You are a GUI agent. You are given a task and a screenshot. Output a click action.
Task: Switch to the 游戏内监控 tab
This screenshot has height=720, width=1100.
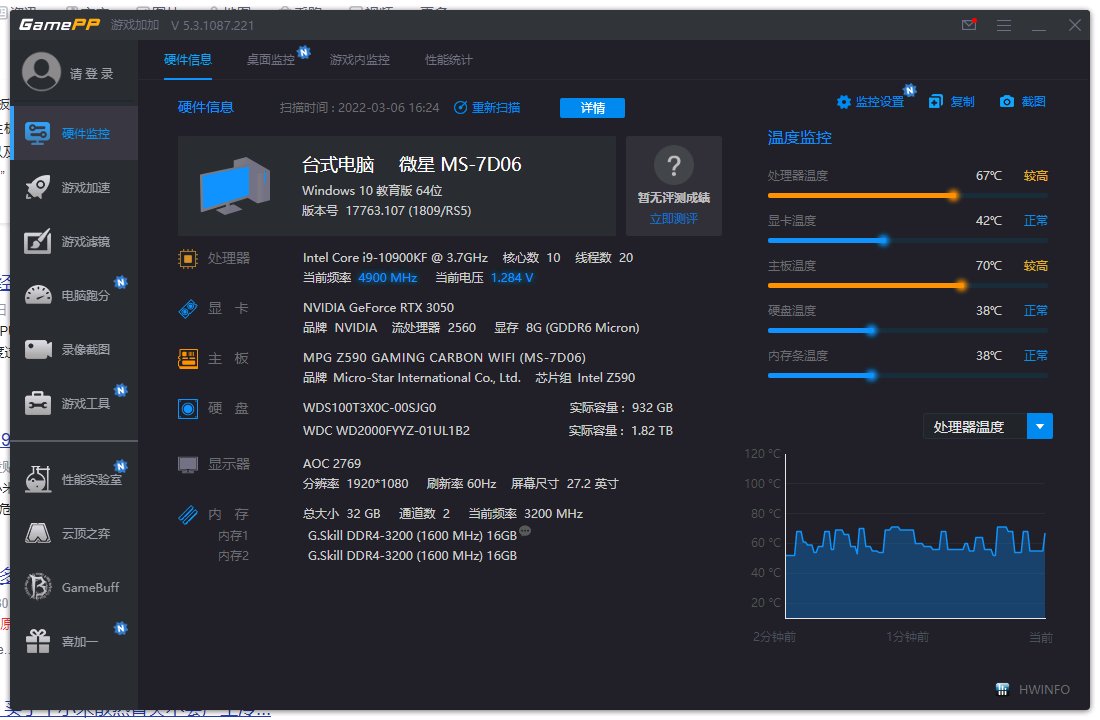pyautogui.click(x=360, y=60)
